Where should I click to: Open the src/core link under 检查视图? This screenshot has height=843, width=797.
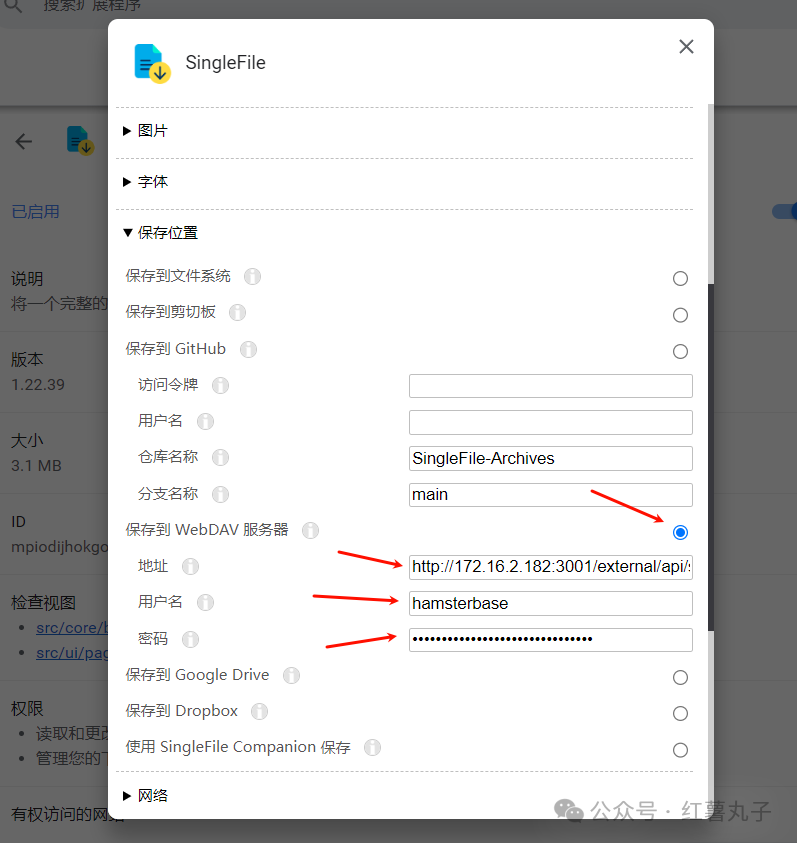pos(72,628)
